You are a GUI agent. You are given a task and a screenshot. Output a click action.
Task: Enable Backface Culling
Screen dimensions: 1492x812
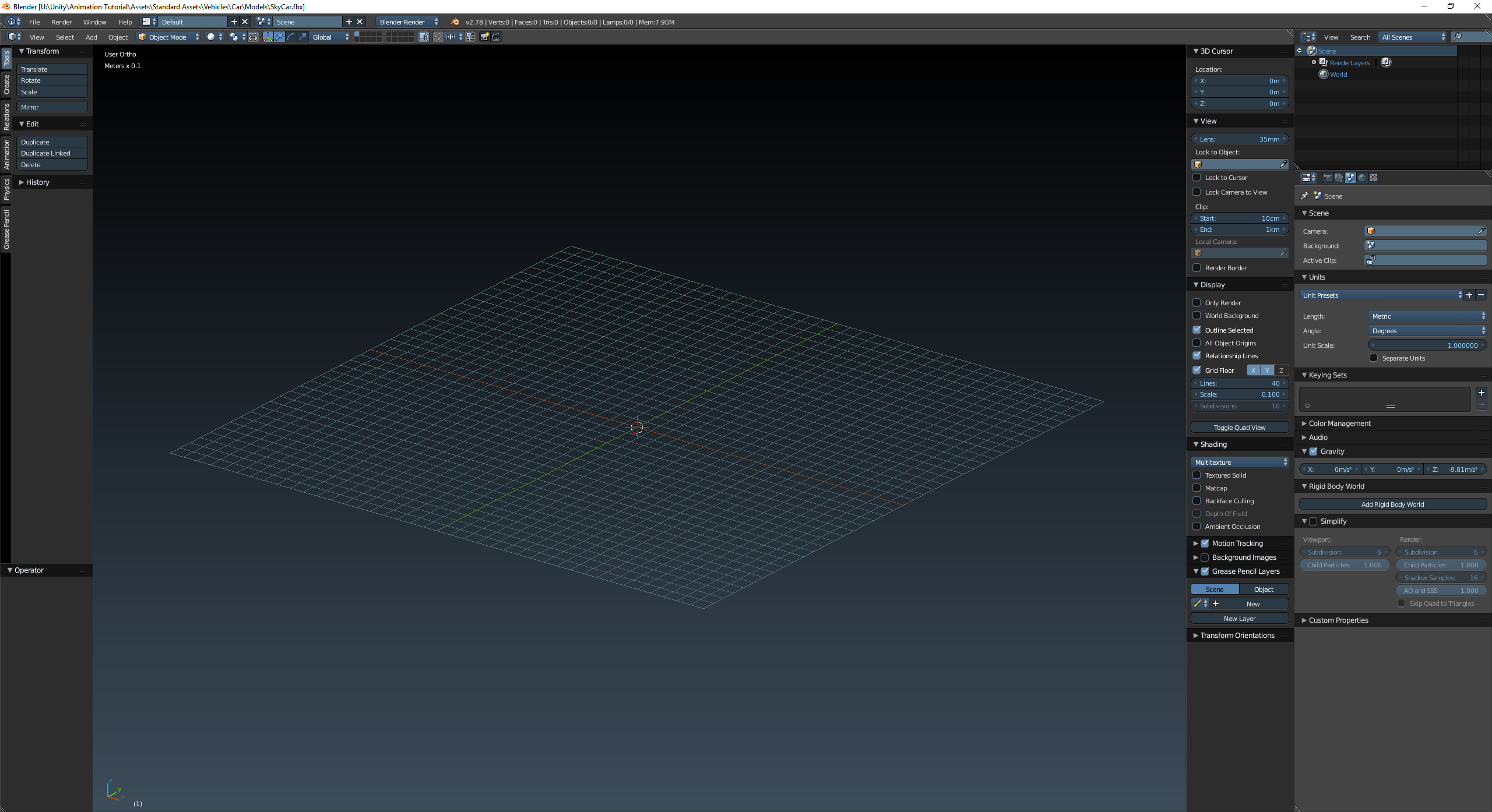coord(1197,500)
